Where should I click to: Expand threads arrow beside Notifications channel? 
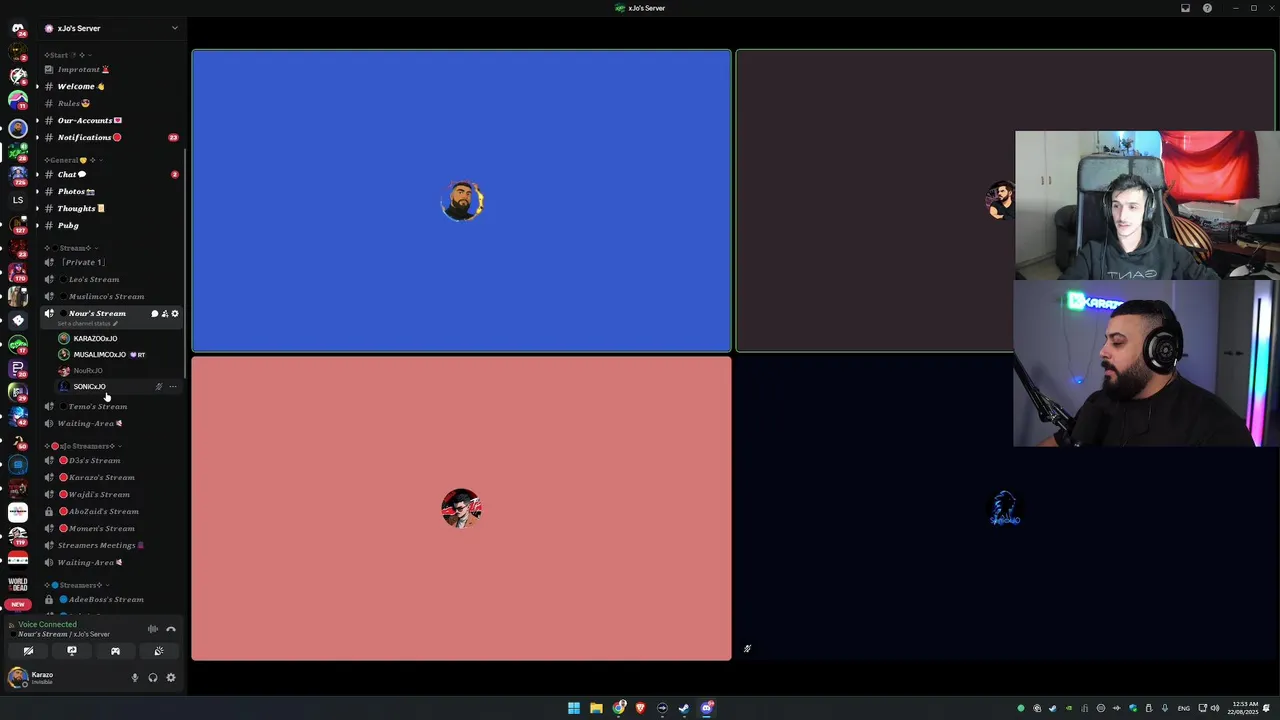38,138
